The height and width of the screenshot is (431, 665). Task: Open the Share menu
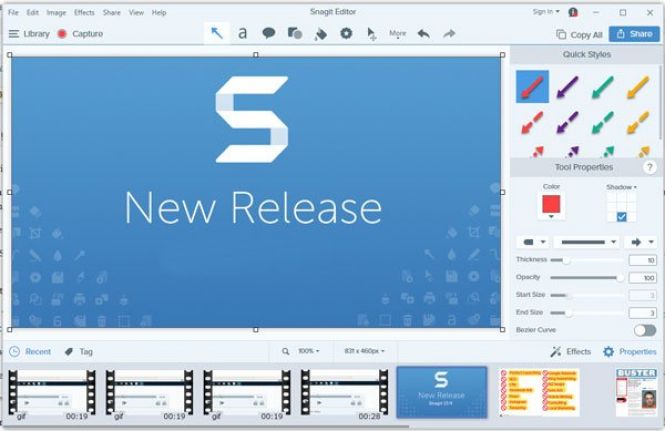(112, 13)
